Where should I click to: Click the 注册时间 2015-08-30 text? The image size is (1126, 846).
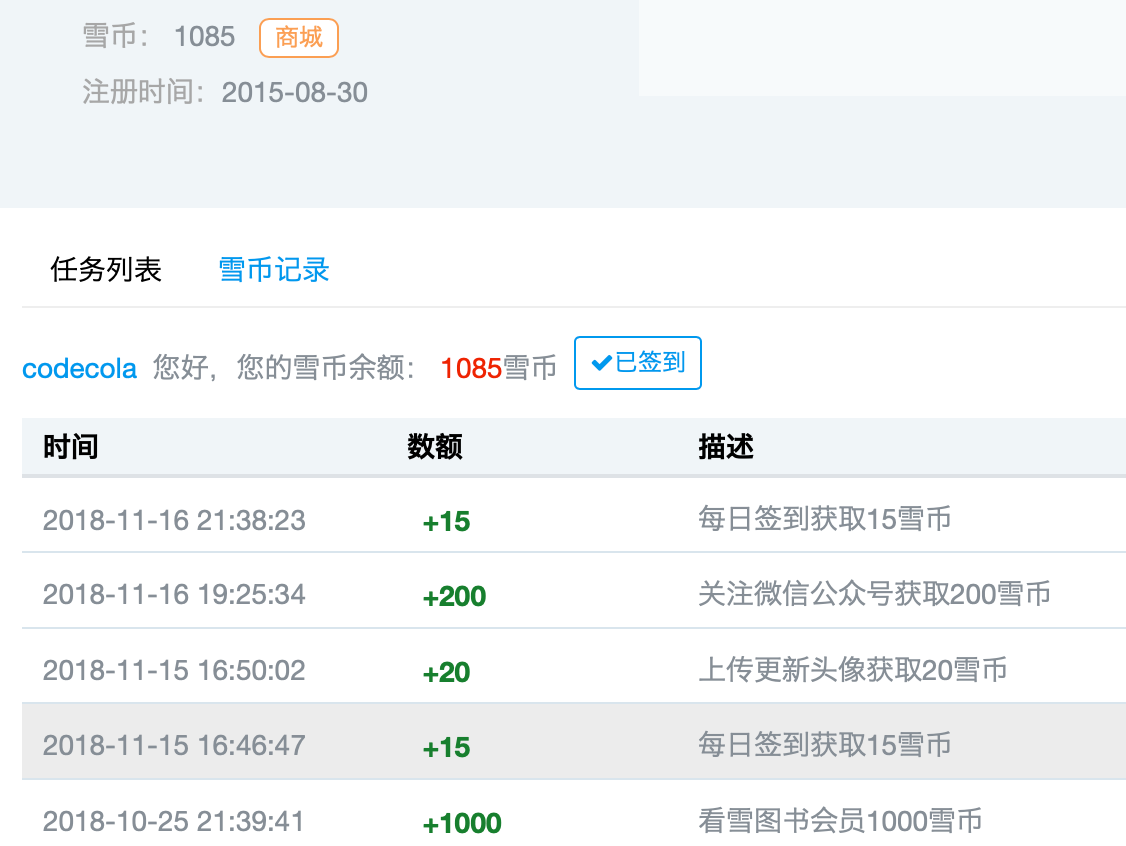225,93
